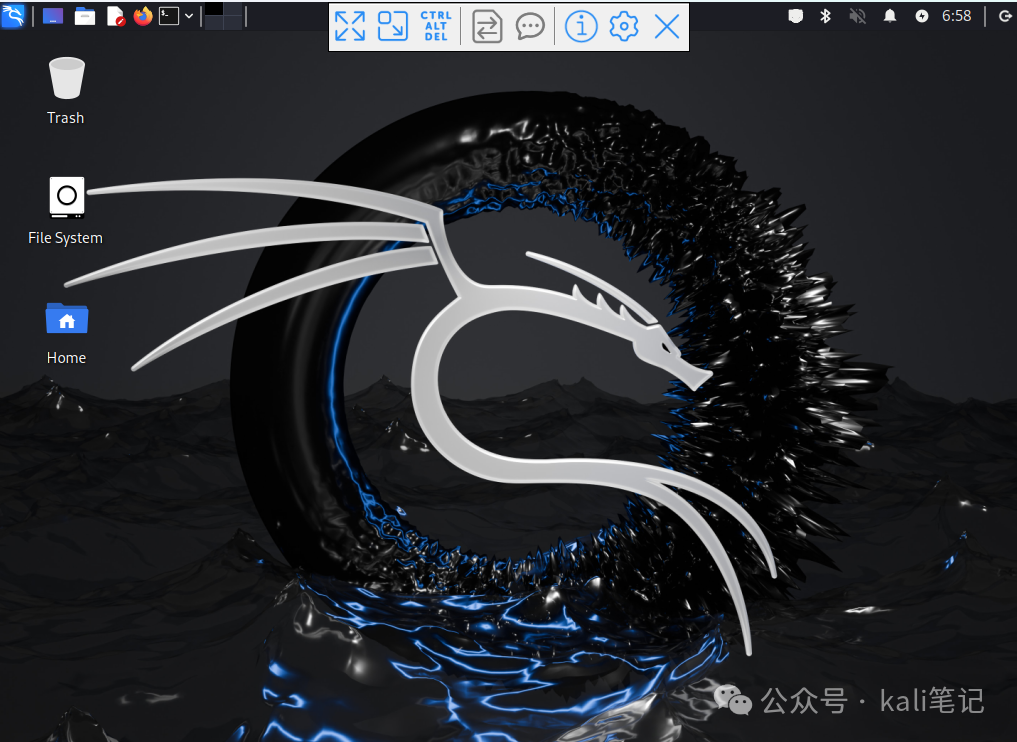Close the remote session with the X icon
This screenshot has height=742, width=1017.
pyautogui.click(x=667, y=27)
